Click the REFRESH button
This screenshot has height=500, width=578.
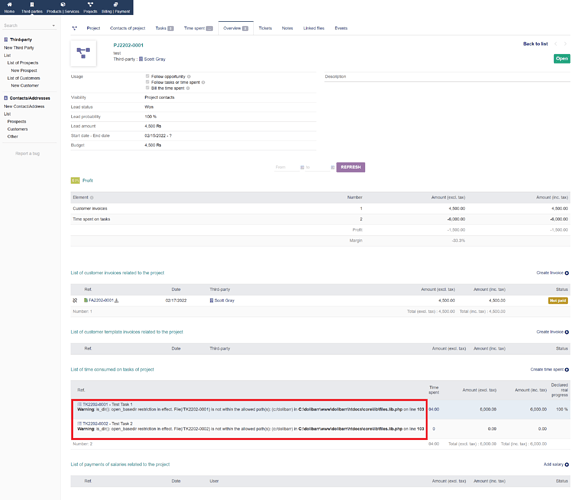click(351, 167)
